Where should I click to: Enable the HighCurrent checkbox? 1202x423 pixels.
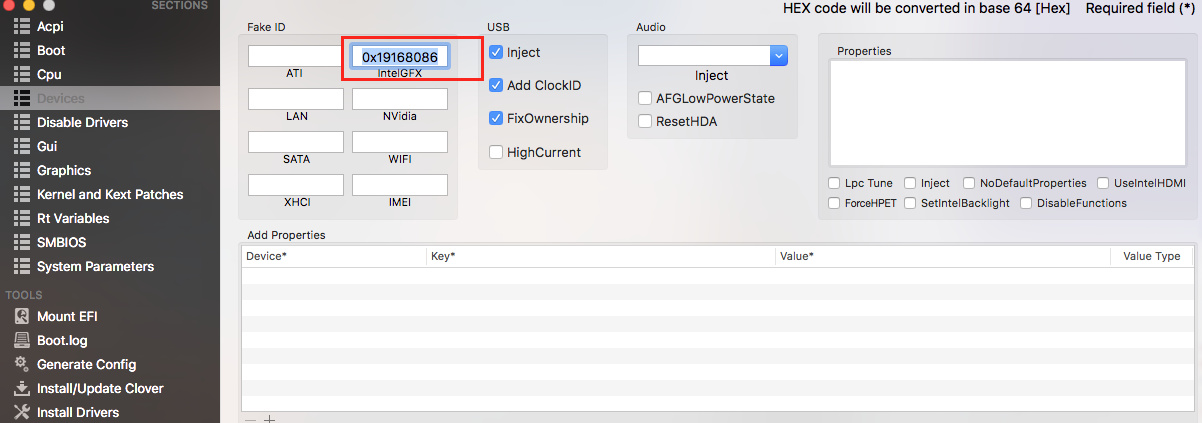[x=496, y=152]
